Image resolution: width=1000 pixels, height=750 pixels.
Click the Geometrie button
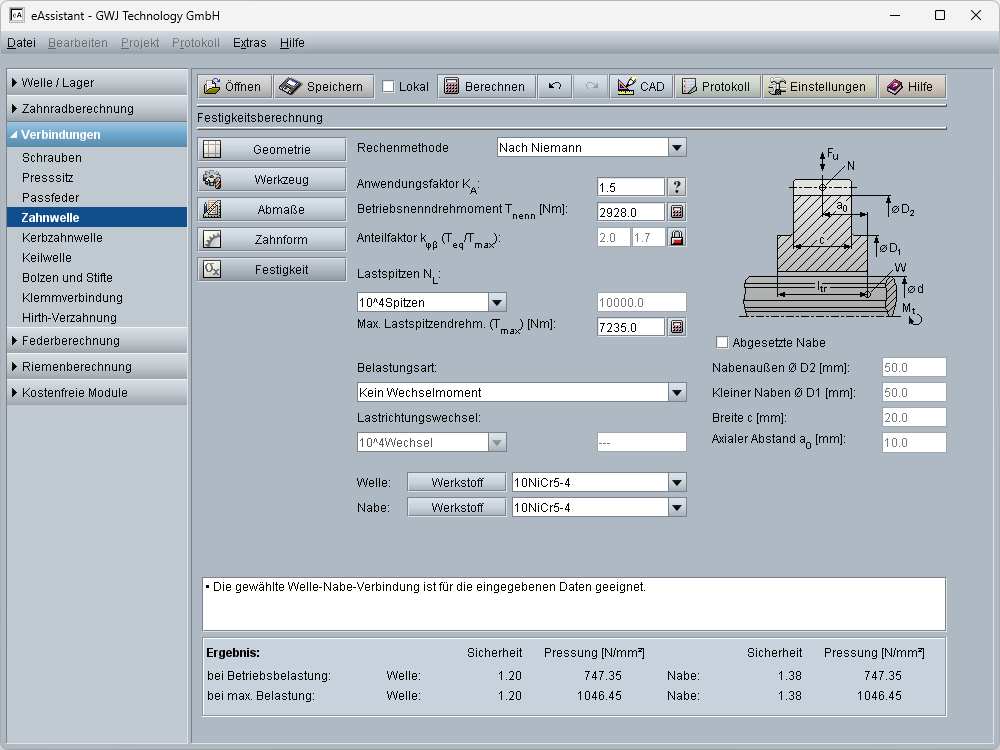(x=272, y=150)
